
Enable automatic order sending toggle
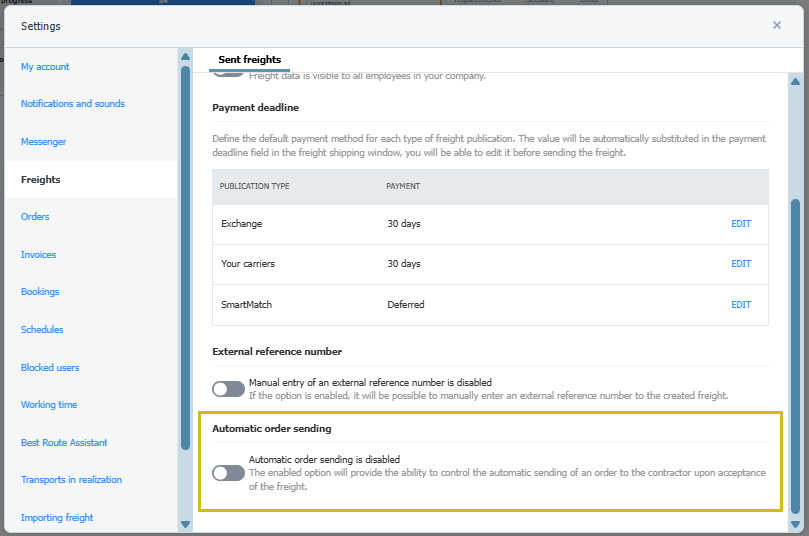tap(228, 472)
